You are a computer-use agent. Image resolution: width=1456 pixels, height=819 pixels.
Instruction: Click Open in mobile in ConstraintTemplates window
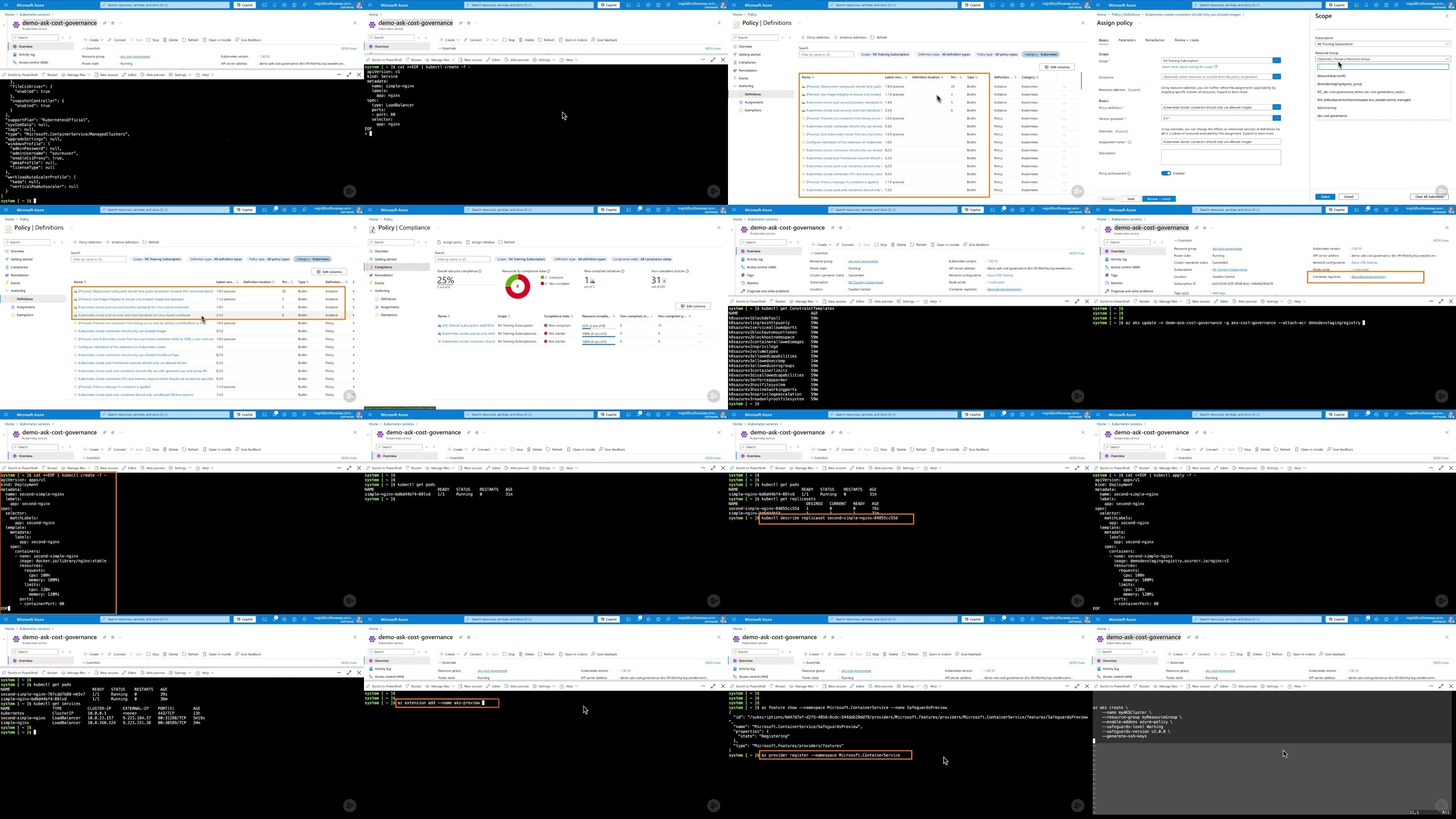(945, 245)
